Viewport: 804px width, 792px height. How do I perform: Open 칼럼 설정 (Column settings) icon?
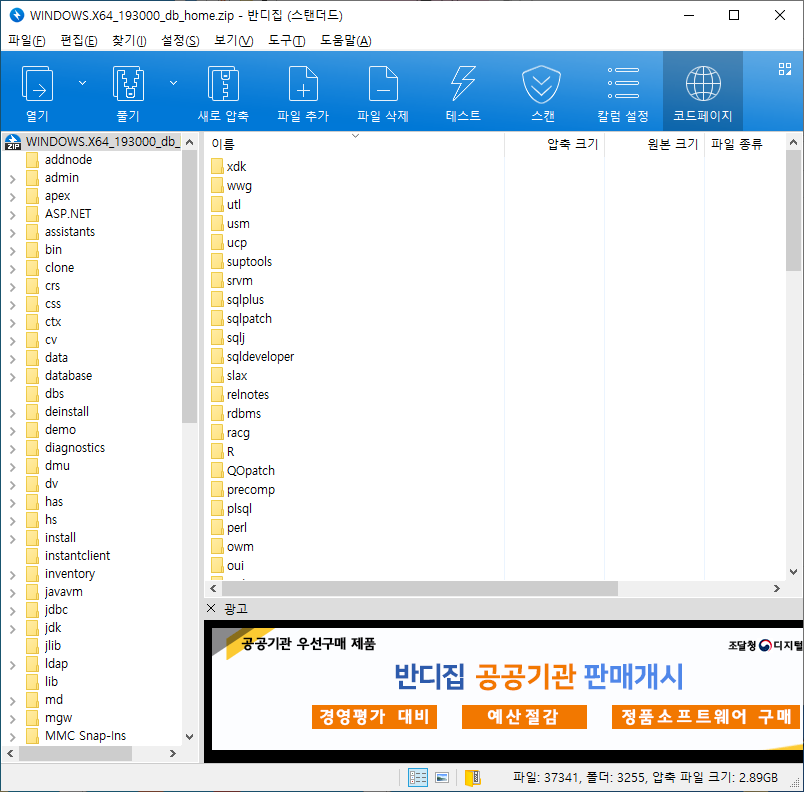pyautogui.click(x=623, y=83)
